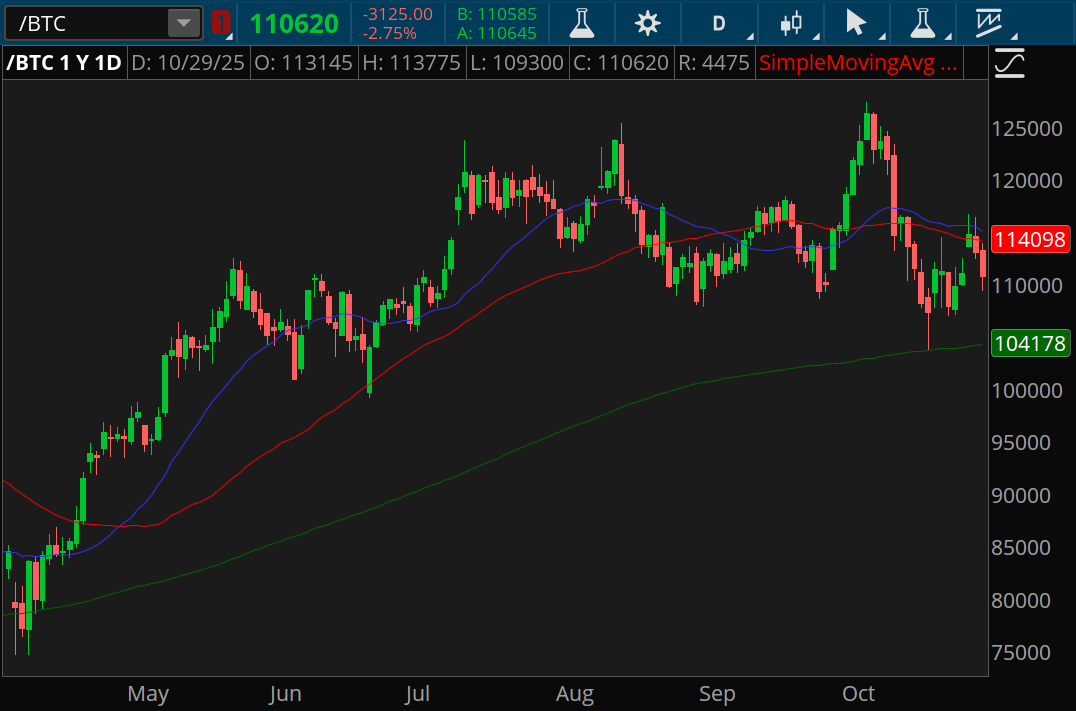Image resolution: width=1076 pixels, height=711 pixels.
Task: Click the red 114098 price bubble
Action: coord(1030,239)
